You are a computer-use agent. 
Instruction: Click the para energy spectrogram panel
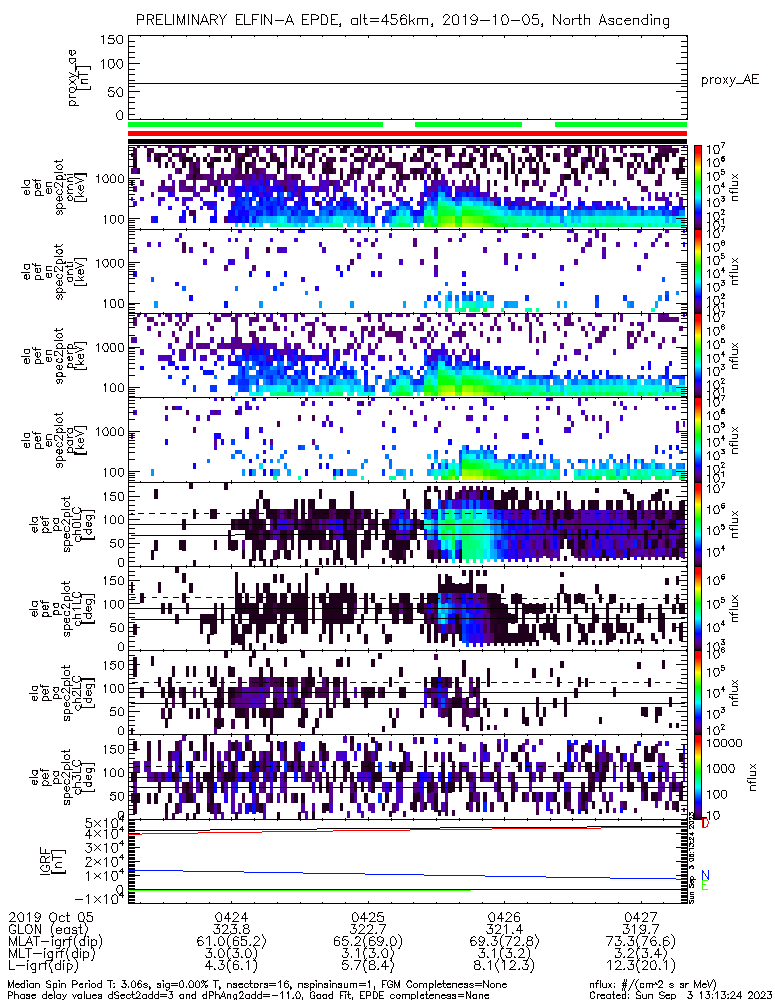pyautogui.click(x=408, y=439)
